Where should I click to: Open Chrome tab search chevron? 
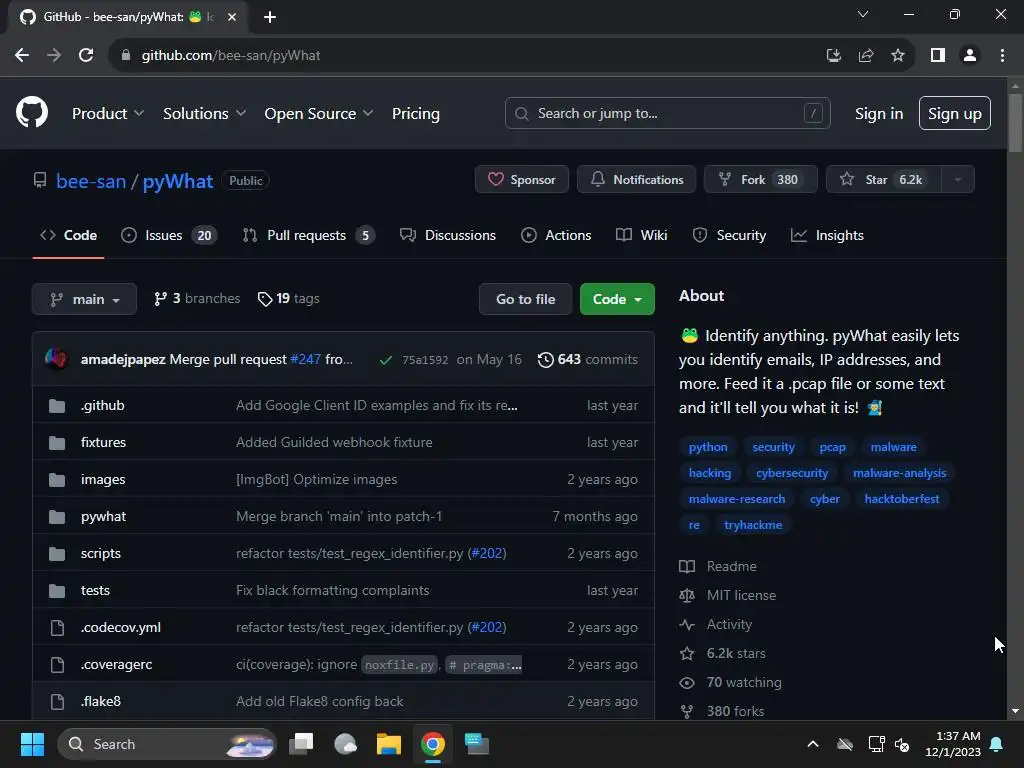click(863, 14)
